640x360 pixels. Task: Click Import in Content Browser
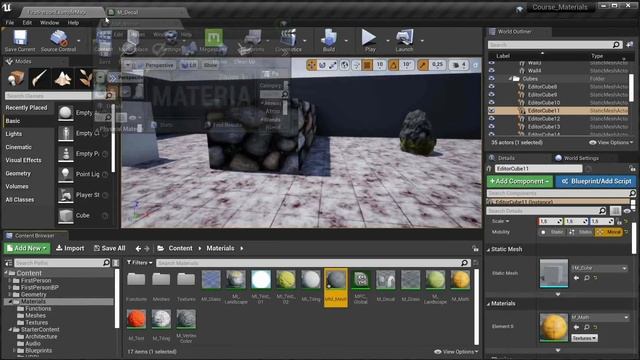point(70,248)
